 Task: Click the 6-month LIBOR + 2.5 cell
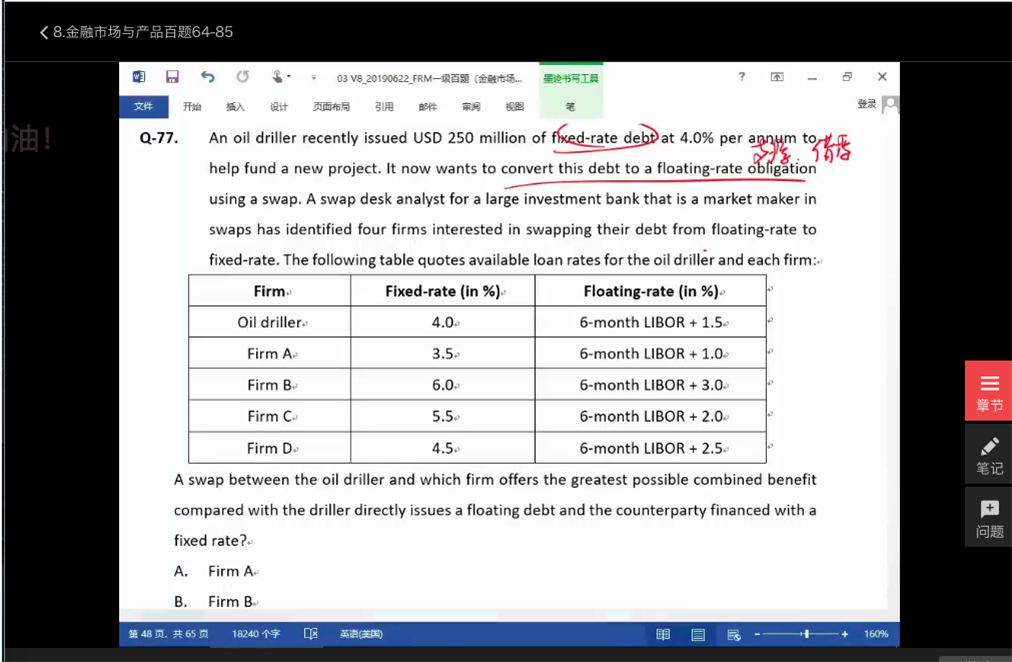(651, 448)
